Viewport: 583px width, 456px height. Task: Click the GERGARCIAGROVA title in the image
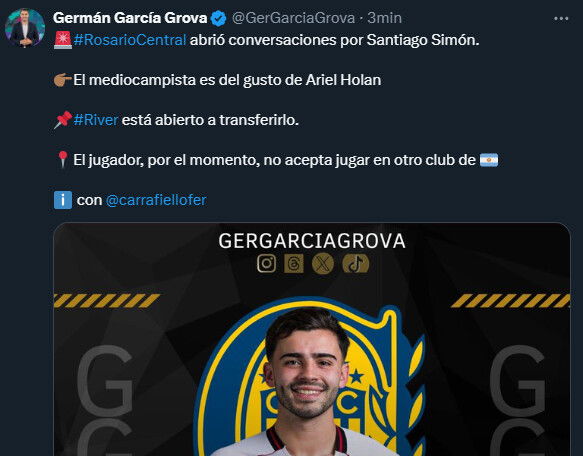click(x=312, y=241)
